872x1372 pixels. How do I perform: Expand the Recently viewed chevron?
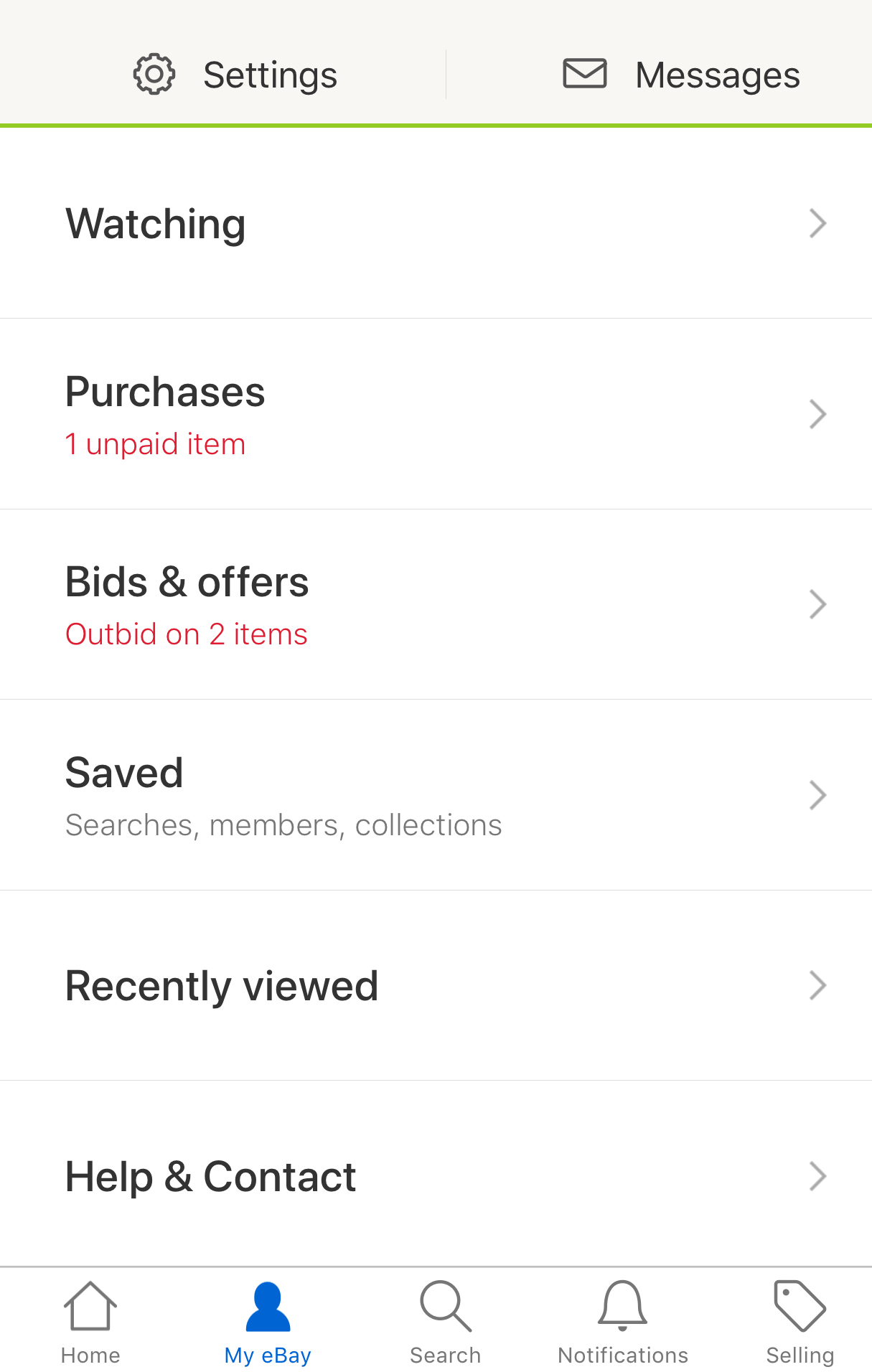[817, 985]
